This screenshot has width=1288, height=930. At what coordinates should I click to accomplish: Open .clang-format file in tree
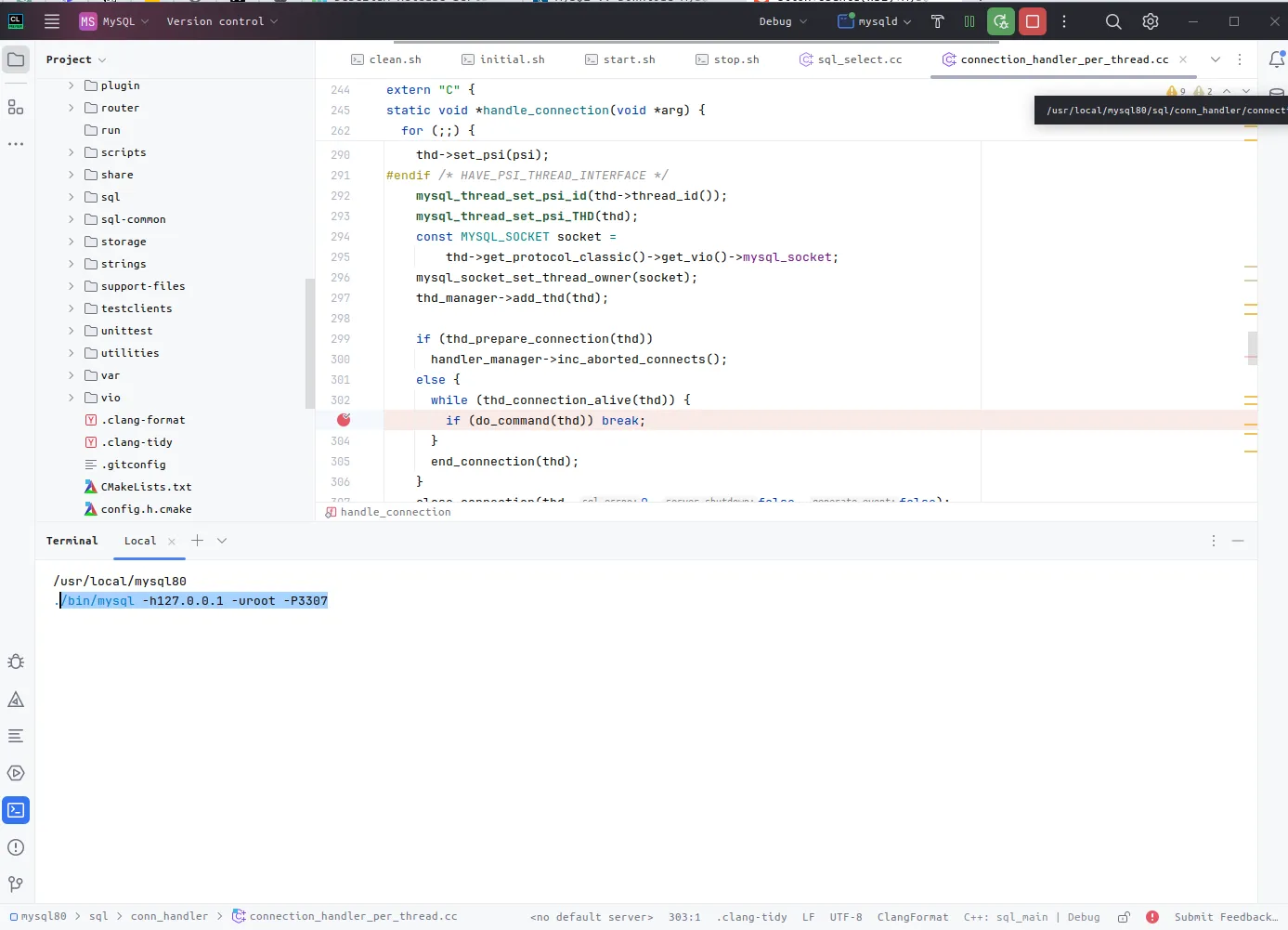click(136, 420)
